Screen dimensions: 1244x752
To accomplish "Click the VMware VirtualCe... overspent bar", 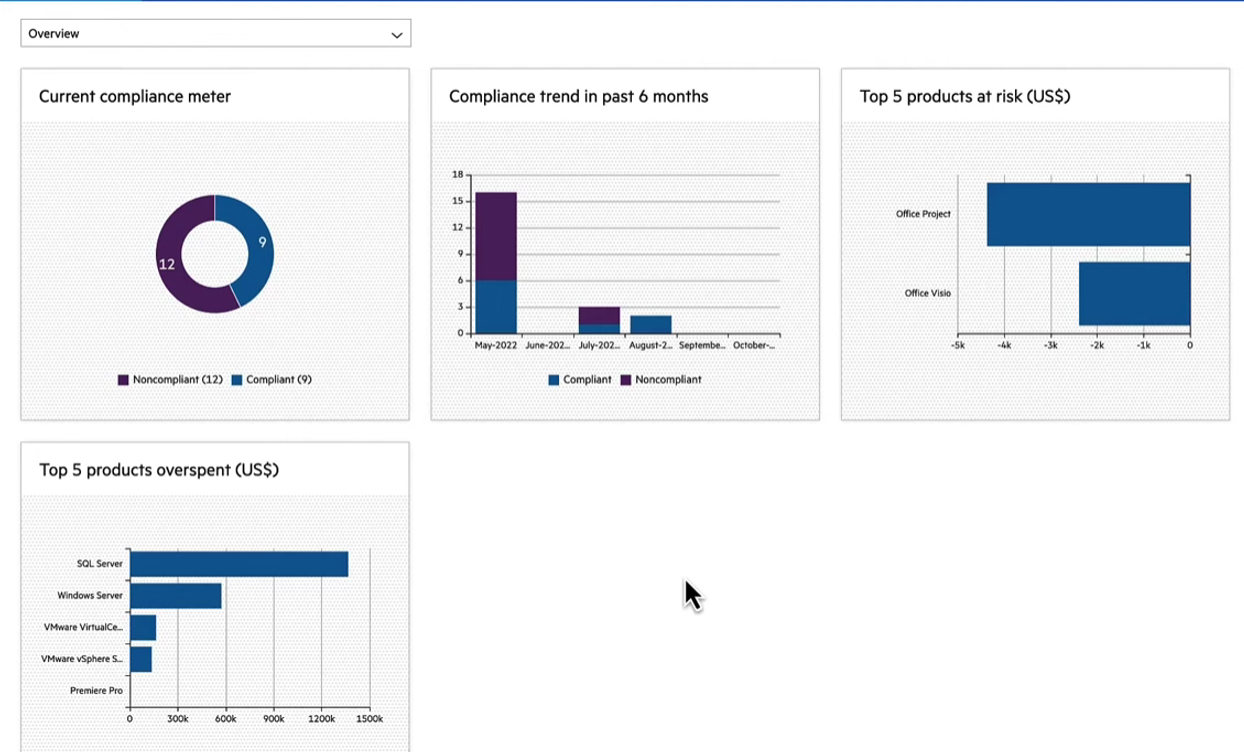I will (143, 628).
